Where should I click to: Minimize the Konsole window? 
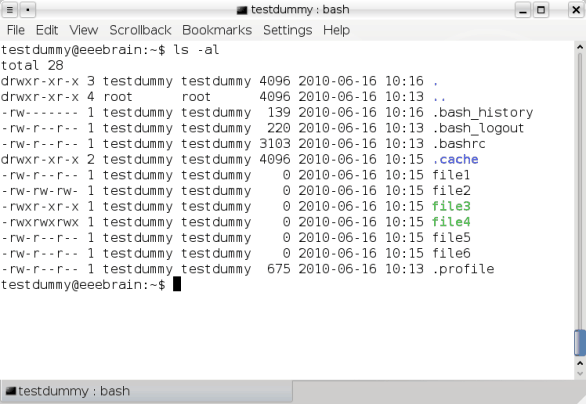[523, 10]
